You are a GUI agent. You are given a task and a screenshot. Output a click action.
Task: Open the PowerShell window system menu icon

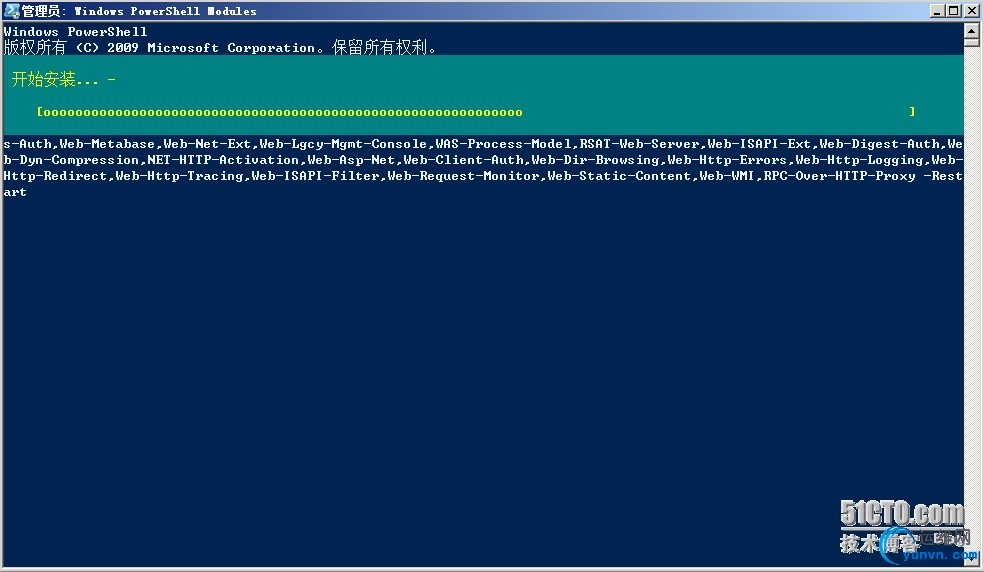point(11,11)
